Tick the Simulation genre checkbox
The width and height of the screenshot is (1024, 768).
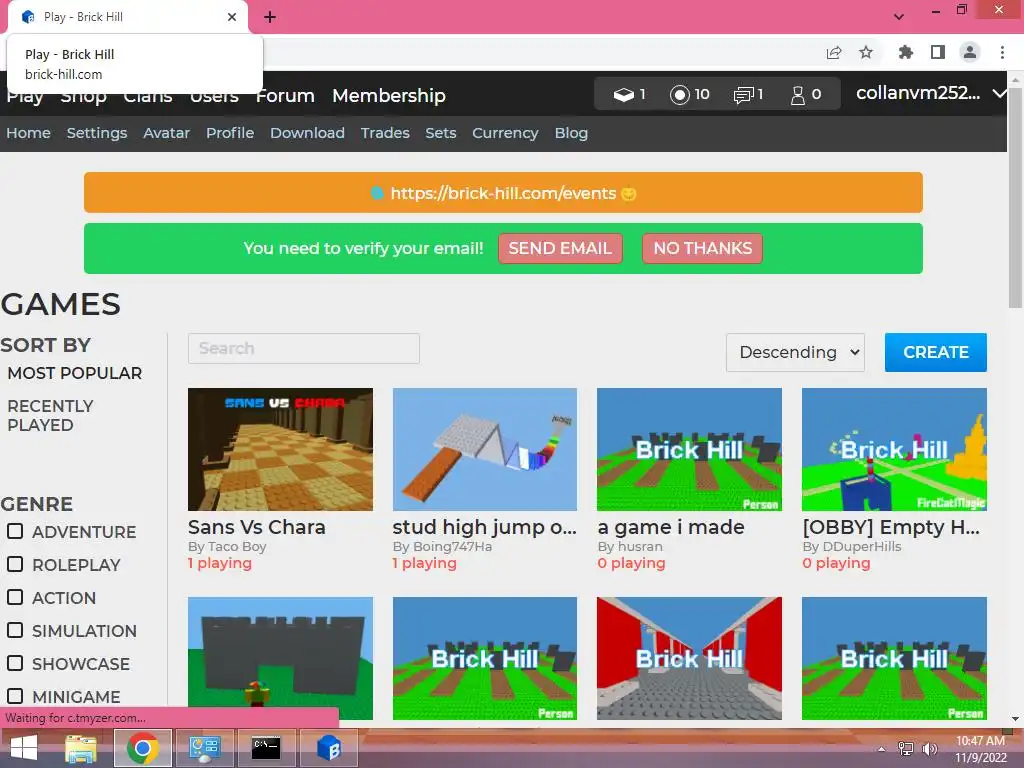click(x=15, y=630)
